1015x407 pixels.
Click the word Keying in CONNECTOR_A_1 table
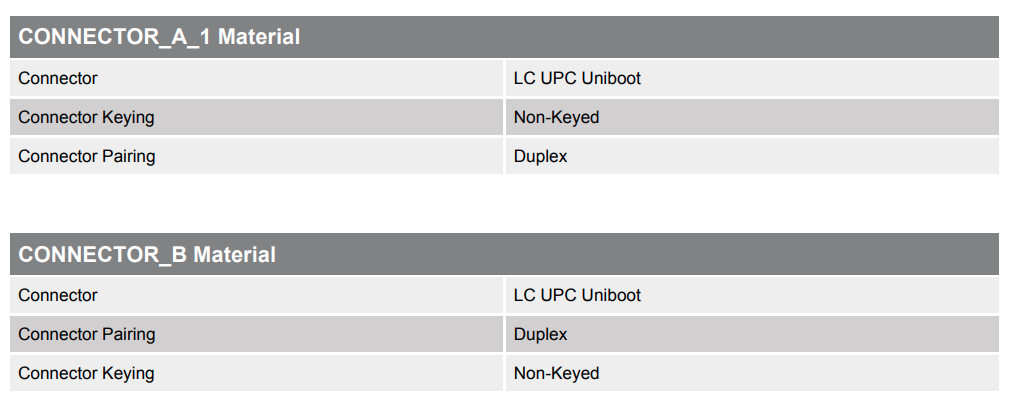click(x=128, y=117)
